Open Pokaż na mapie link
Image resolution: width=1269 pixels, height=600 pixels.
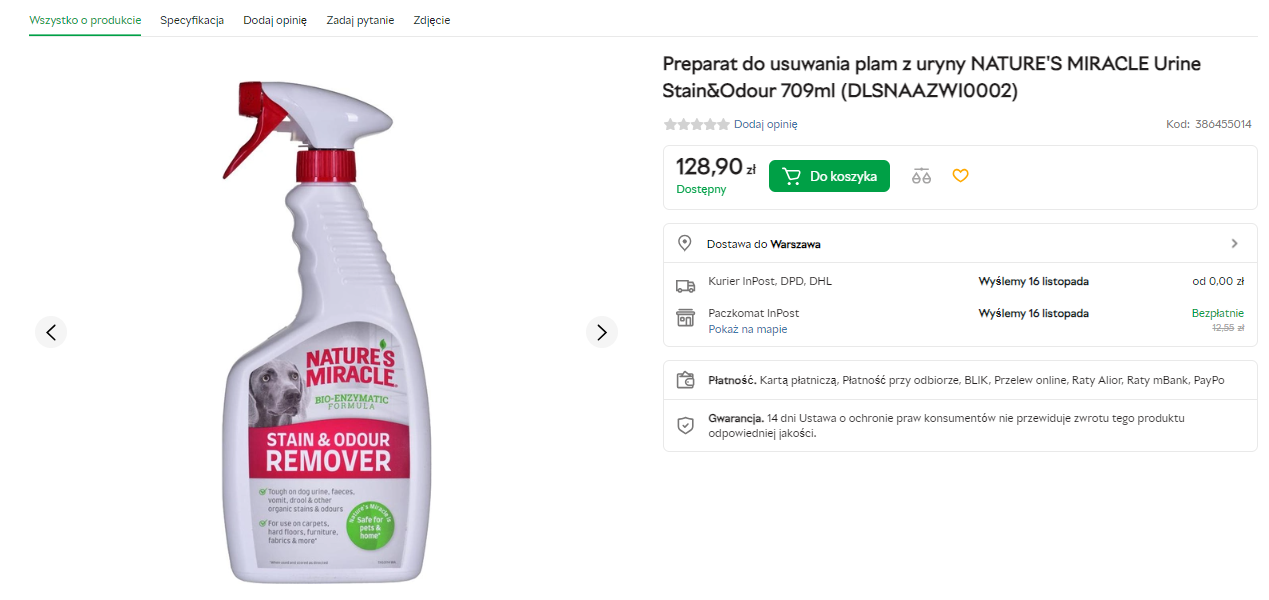pos(747,329)
